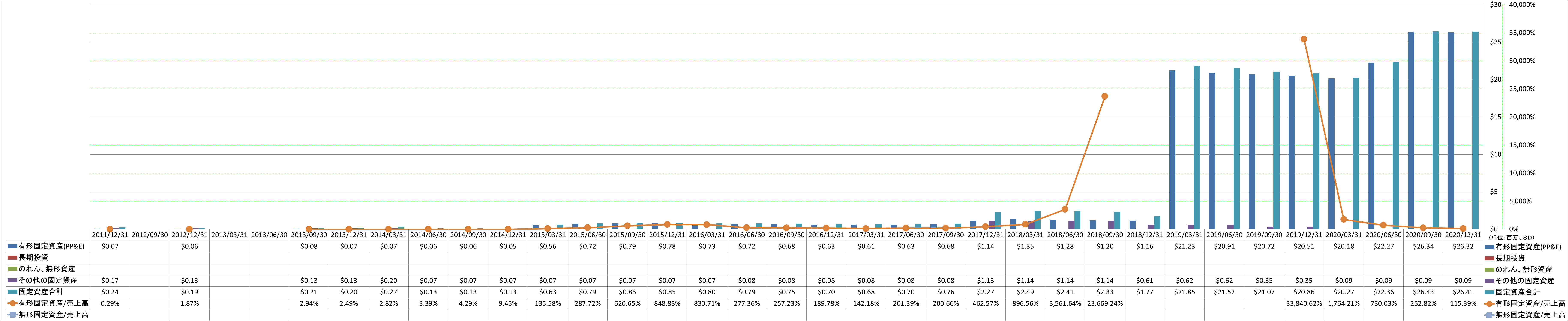Click the 2019/06/30 date header
1568x321 pixels.
click(x=1224, y=235)
